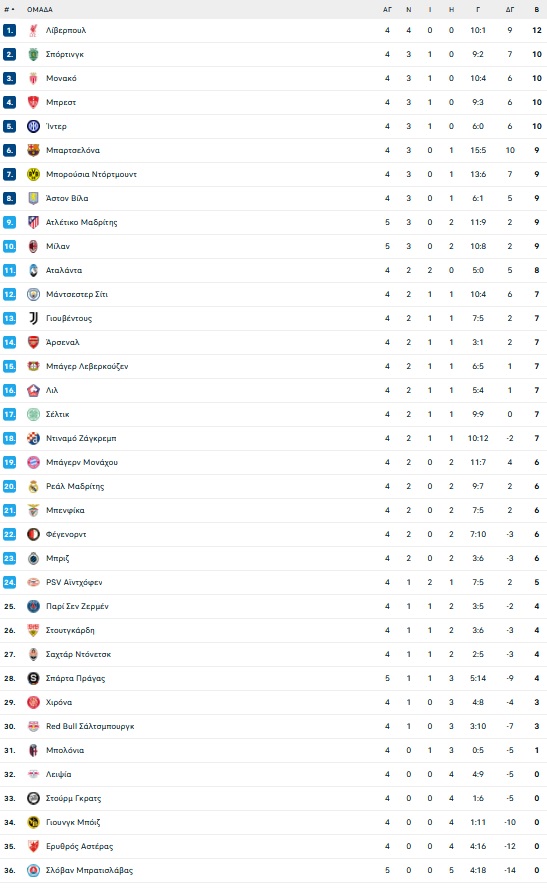The image size is (547, 888).
Task: Sort table by the # rank column
Action: click(9, 10)
